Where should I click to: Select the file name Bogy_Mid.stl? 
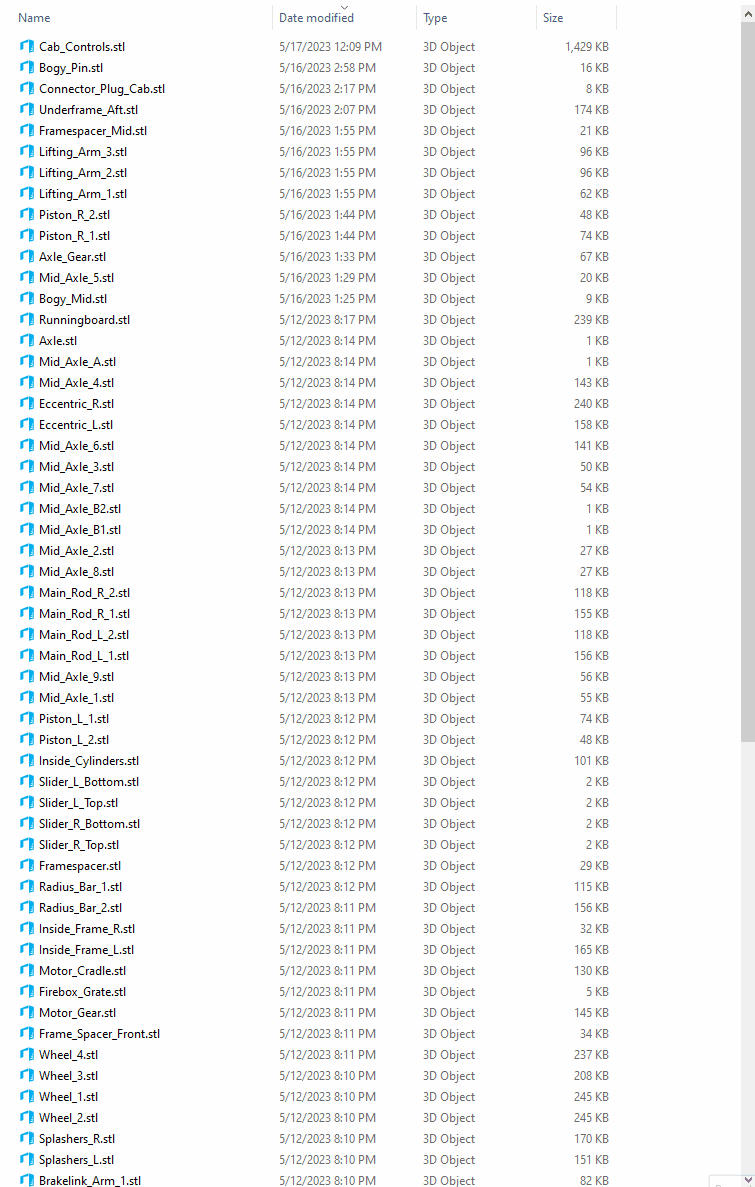[73, 298]
